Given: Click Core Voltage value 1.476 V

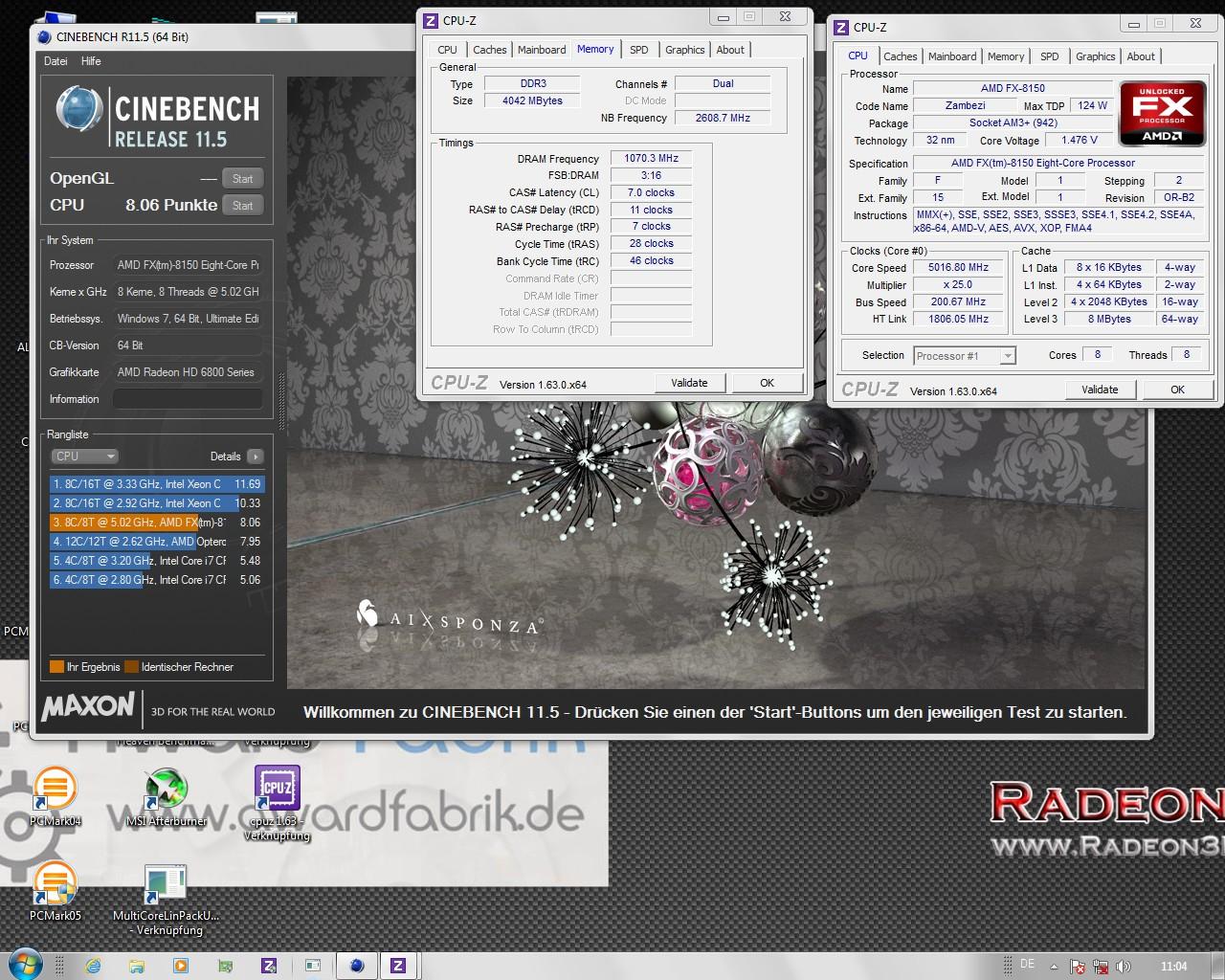Looking at the screenshot, I should (x=1080, y=140).
